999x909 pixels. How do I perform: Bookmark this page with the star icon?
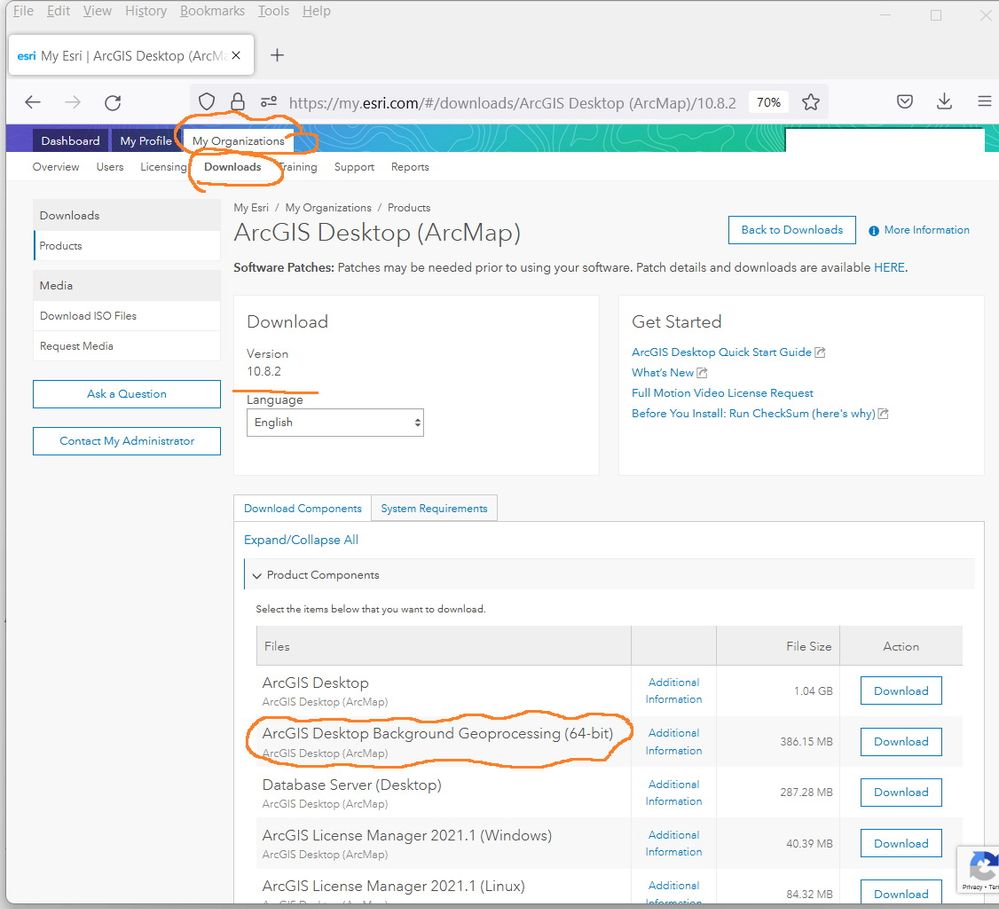pyautogui.click(x=810, y=102)
